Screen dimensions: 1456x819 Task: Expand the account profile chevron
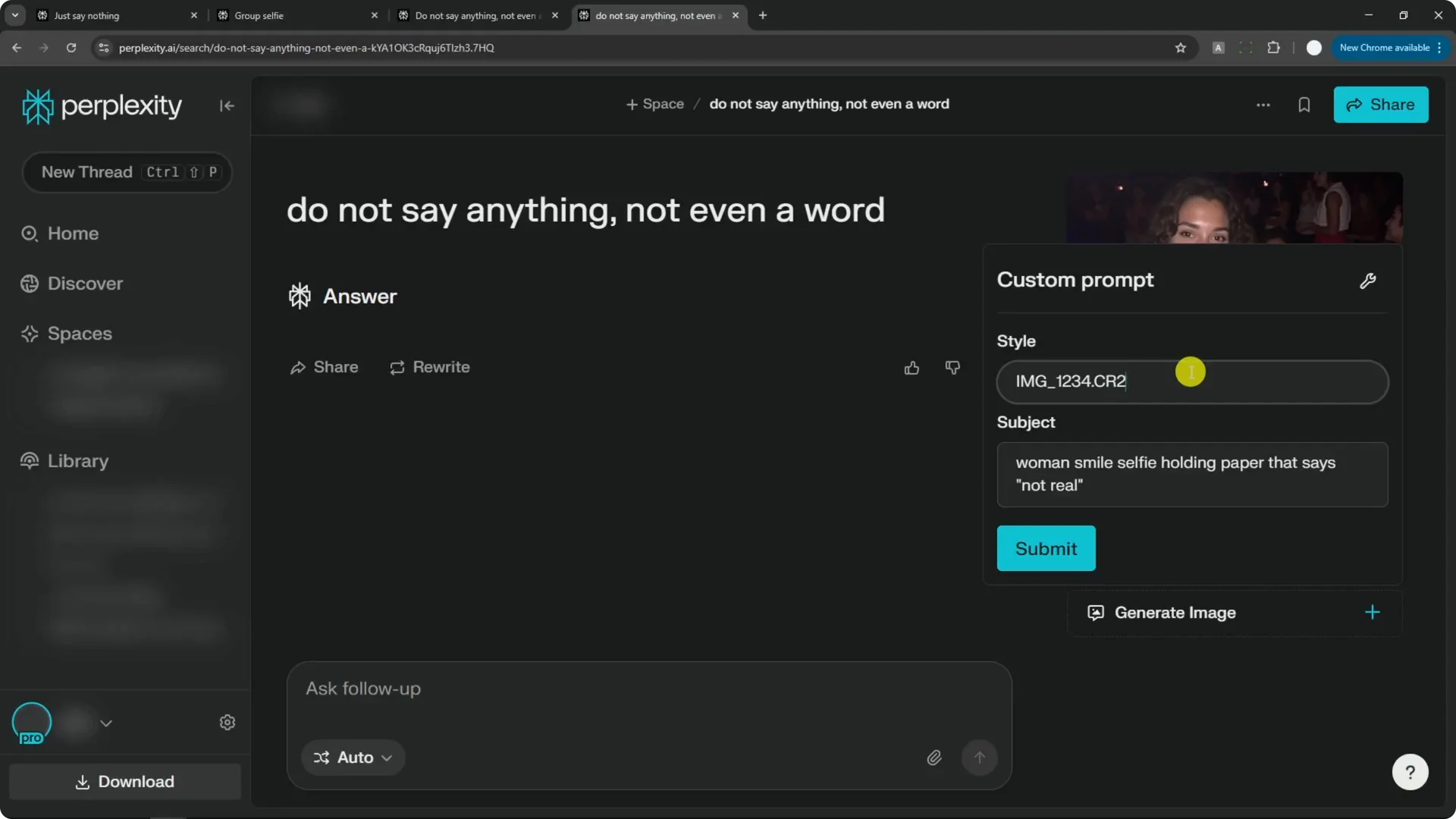(x=106, y=723)
